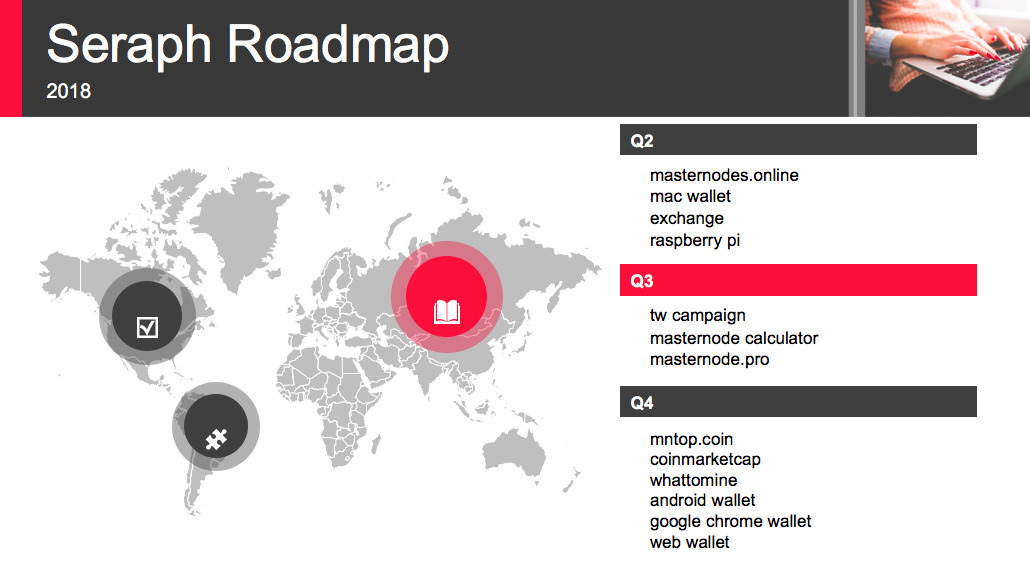Select the Q2 section header
1030x579 pixels.
pyautogui.click(x=798, y=140)
